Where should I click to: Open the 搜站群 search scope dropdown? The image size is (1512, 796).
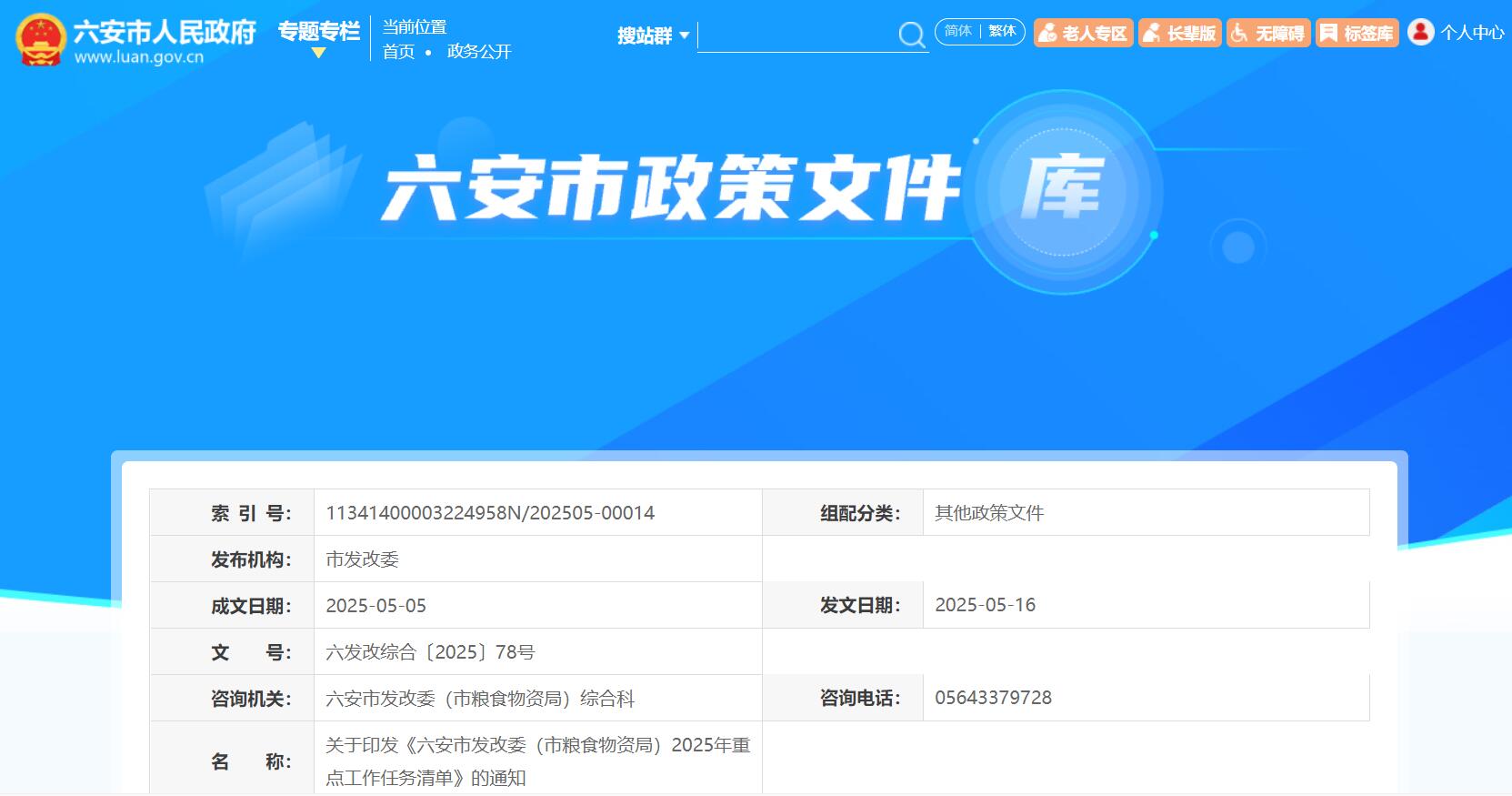click(x=653, y=35)
